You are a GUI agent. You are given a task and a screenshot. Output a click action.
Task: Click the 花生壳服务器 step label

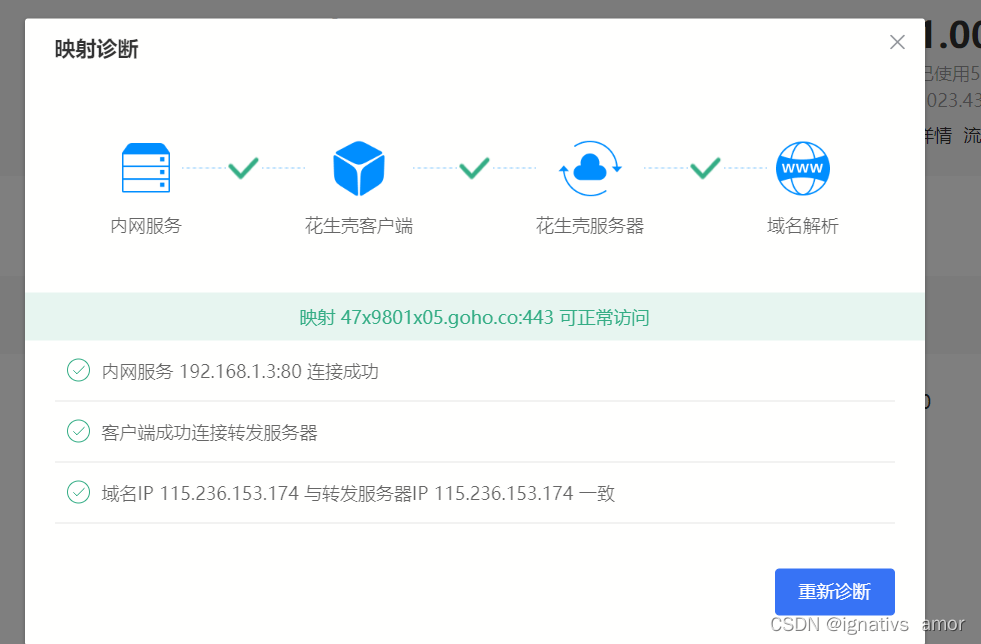click(x=590, y=225)
